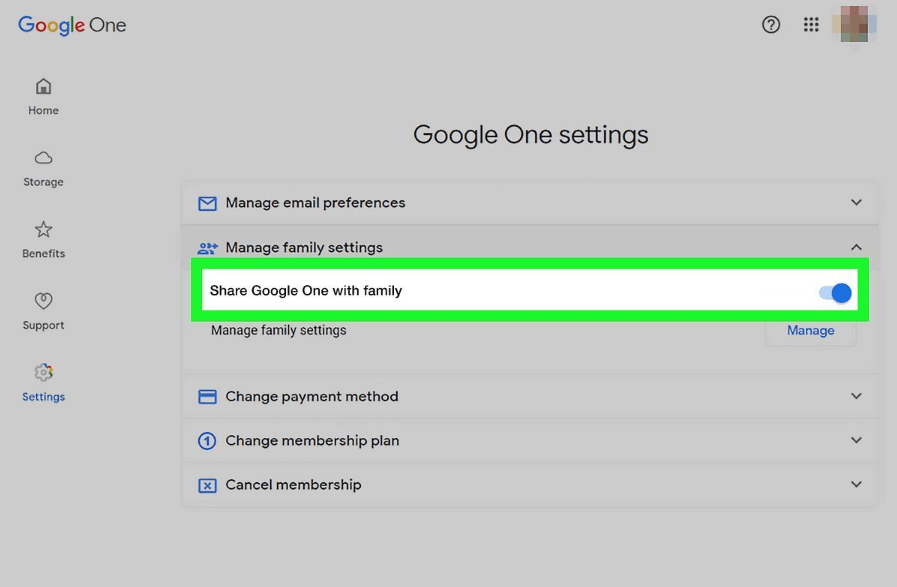
Task: Open the account profile avatar
Action: click(855, 24)
